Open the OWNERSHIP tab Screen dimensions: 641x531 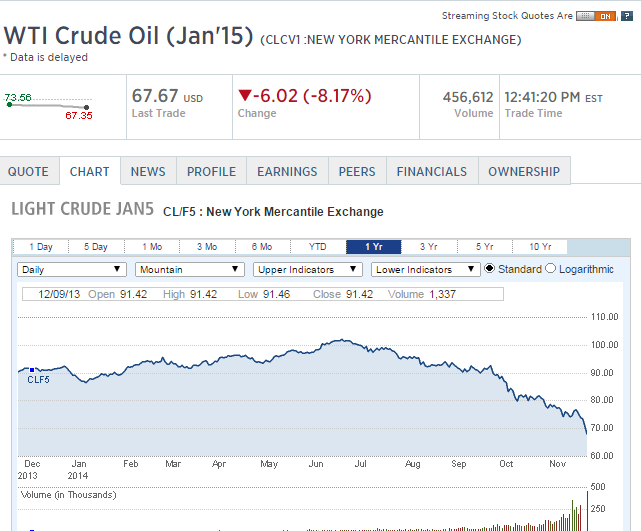[x=524, y=171]
